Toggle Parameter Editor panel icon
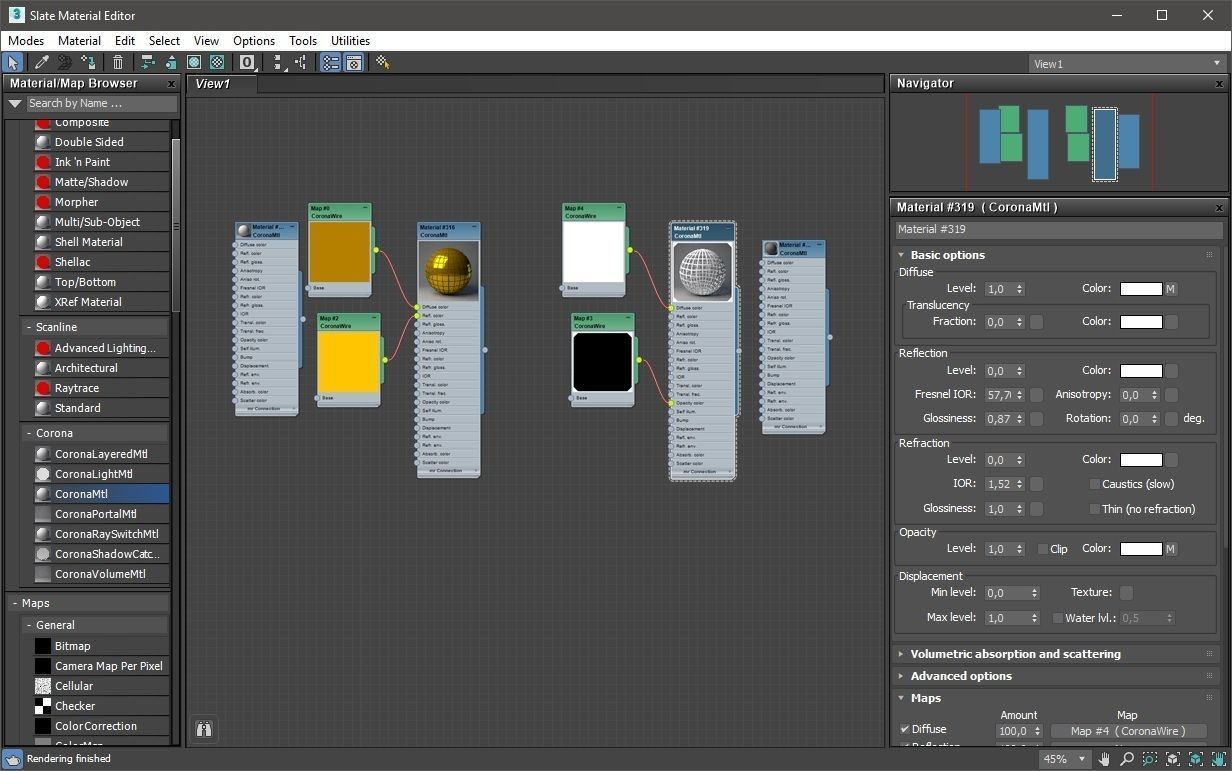 click(x=354, y=62)
